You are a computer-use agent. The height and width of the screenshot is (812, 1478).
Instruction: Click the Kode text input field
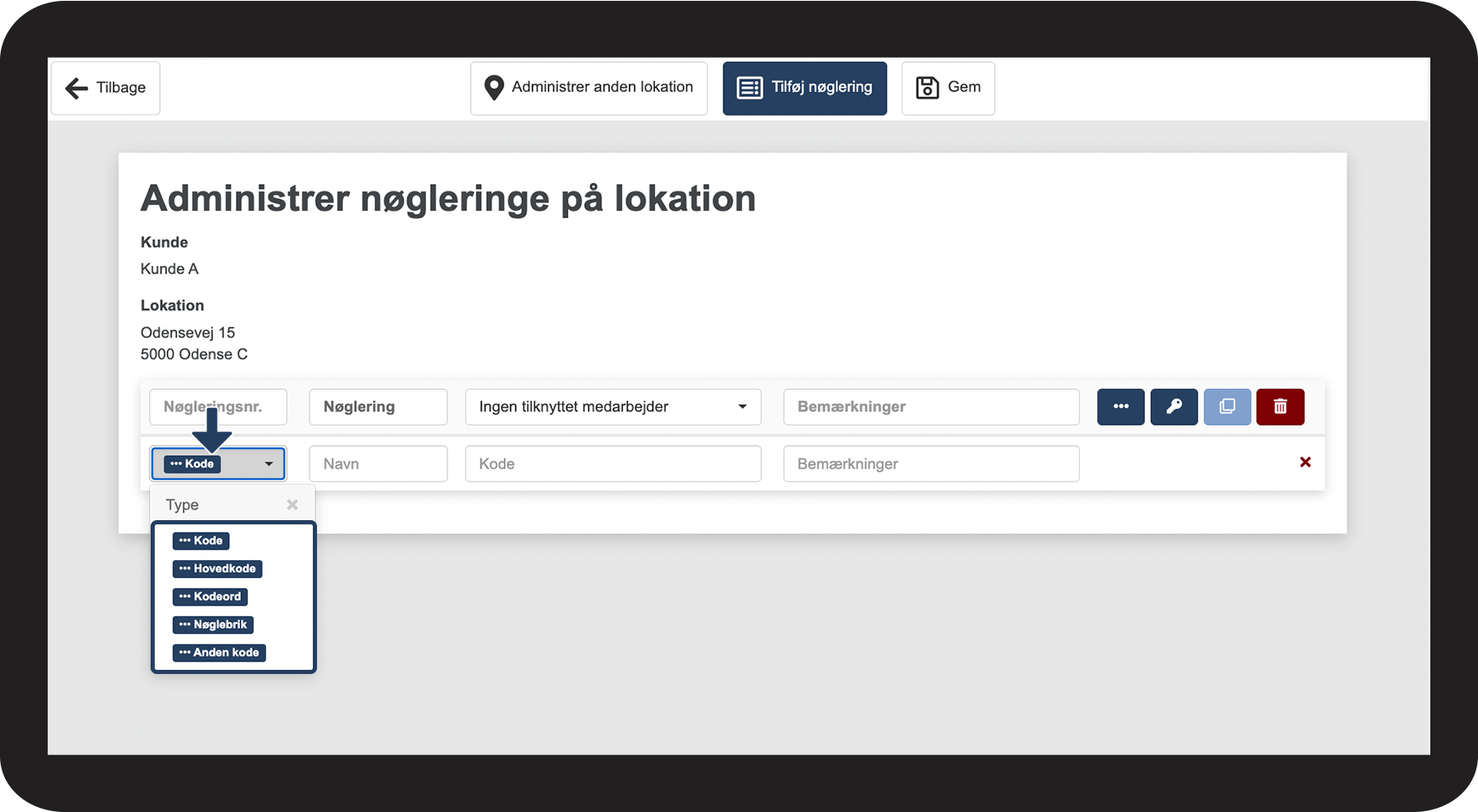tap(613, 464)
